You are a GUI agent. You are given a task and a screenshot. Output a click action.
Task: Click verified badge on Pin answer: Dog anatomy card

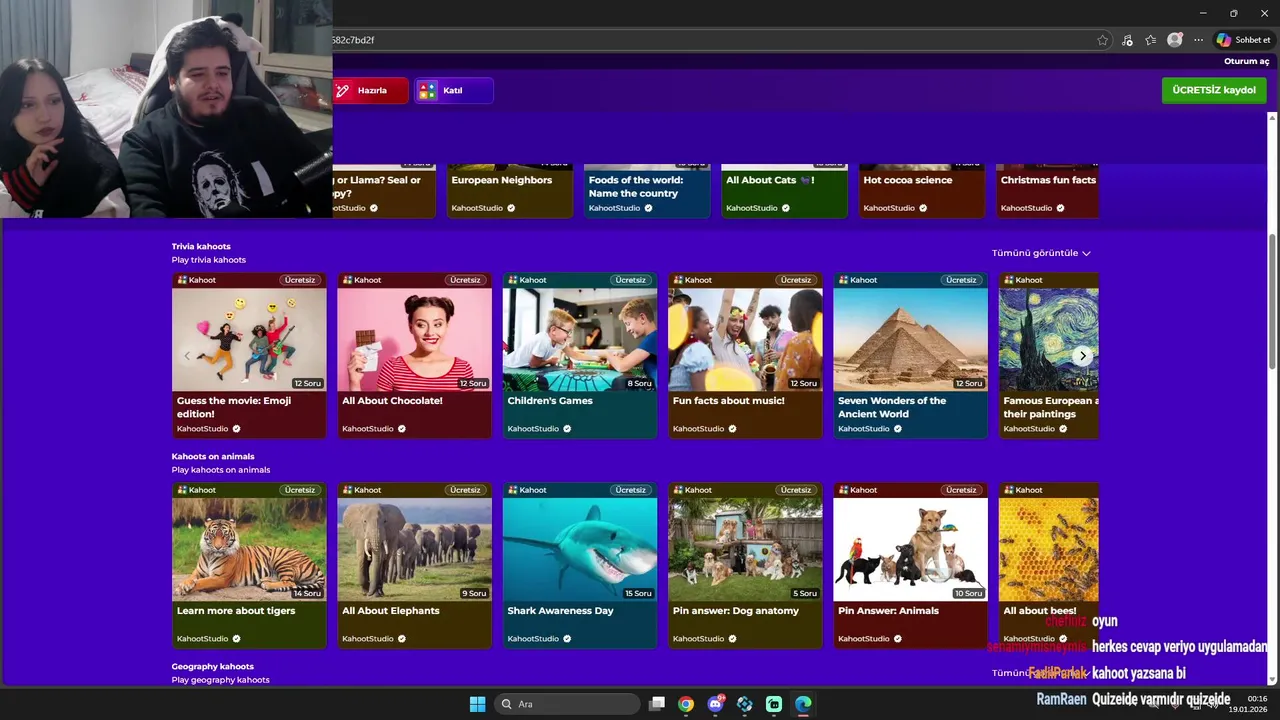pos(732,639)
